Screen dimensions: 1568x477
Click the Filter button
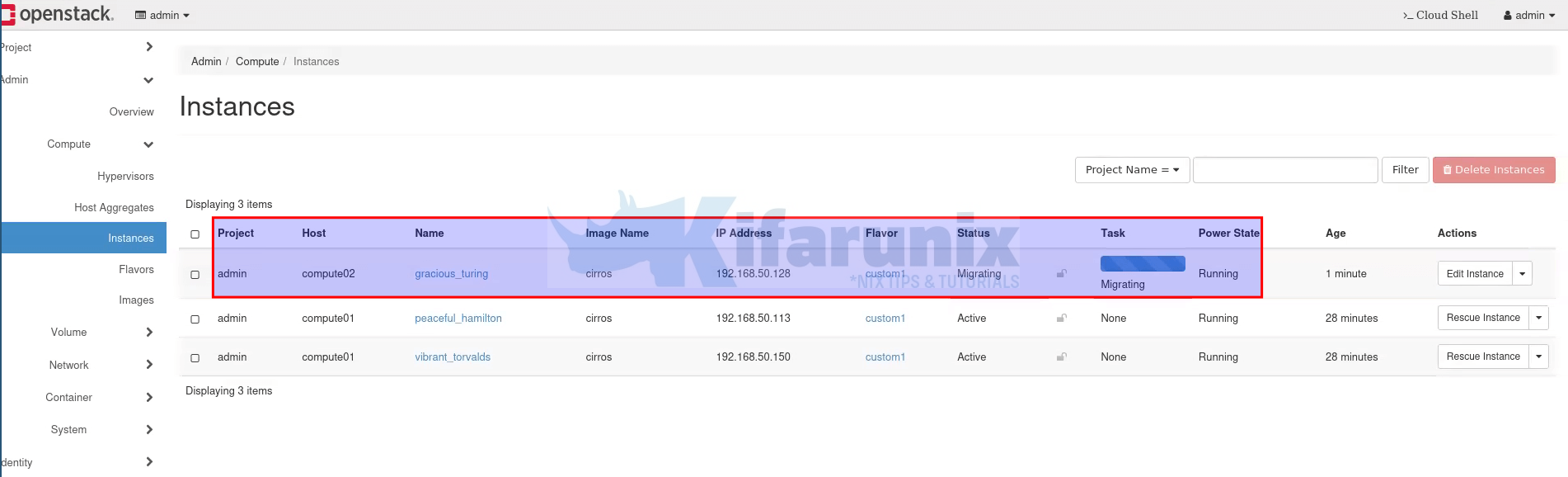1405,170
